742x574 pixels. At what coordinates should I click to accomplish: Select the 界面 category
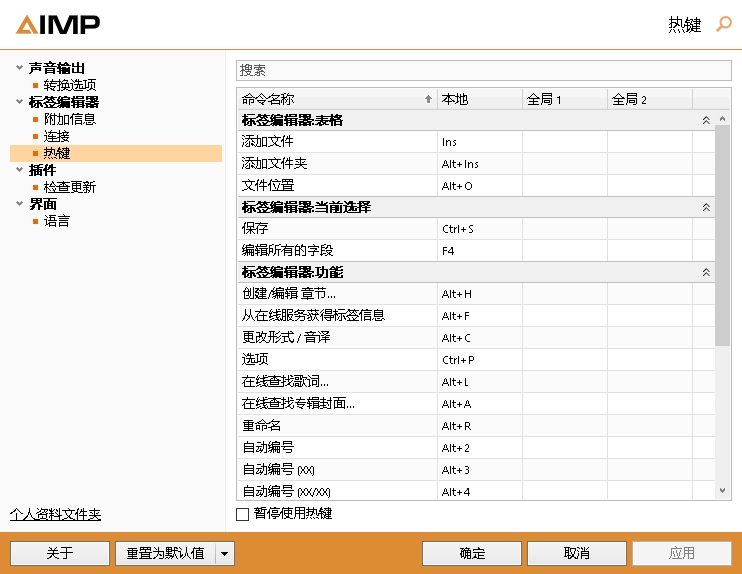[43, 203]
